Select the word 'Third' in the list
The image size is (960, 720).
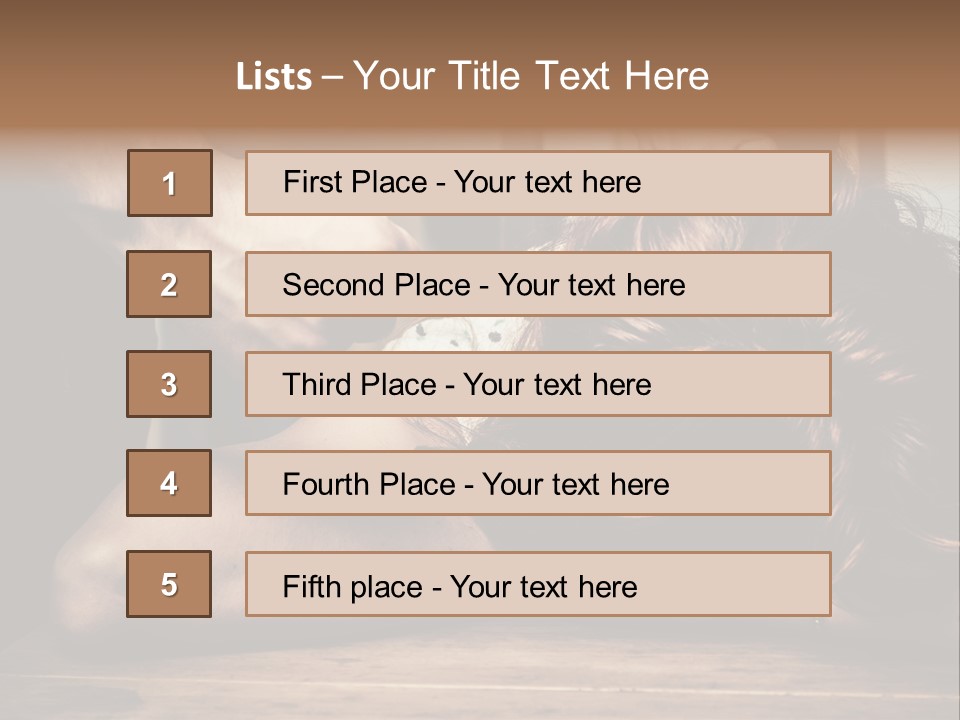click(x=317, y=384)
